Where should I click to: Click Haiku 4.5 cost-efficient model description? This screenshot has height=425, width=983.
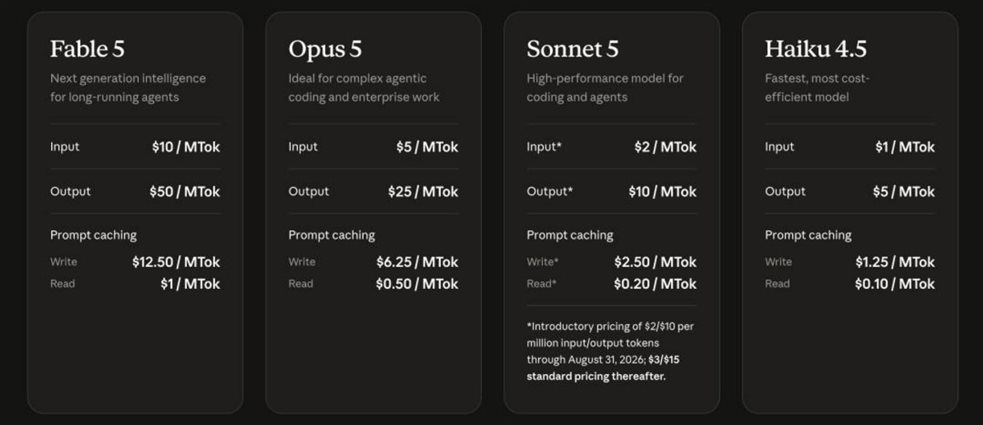tap(817, 88)
